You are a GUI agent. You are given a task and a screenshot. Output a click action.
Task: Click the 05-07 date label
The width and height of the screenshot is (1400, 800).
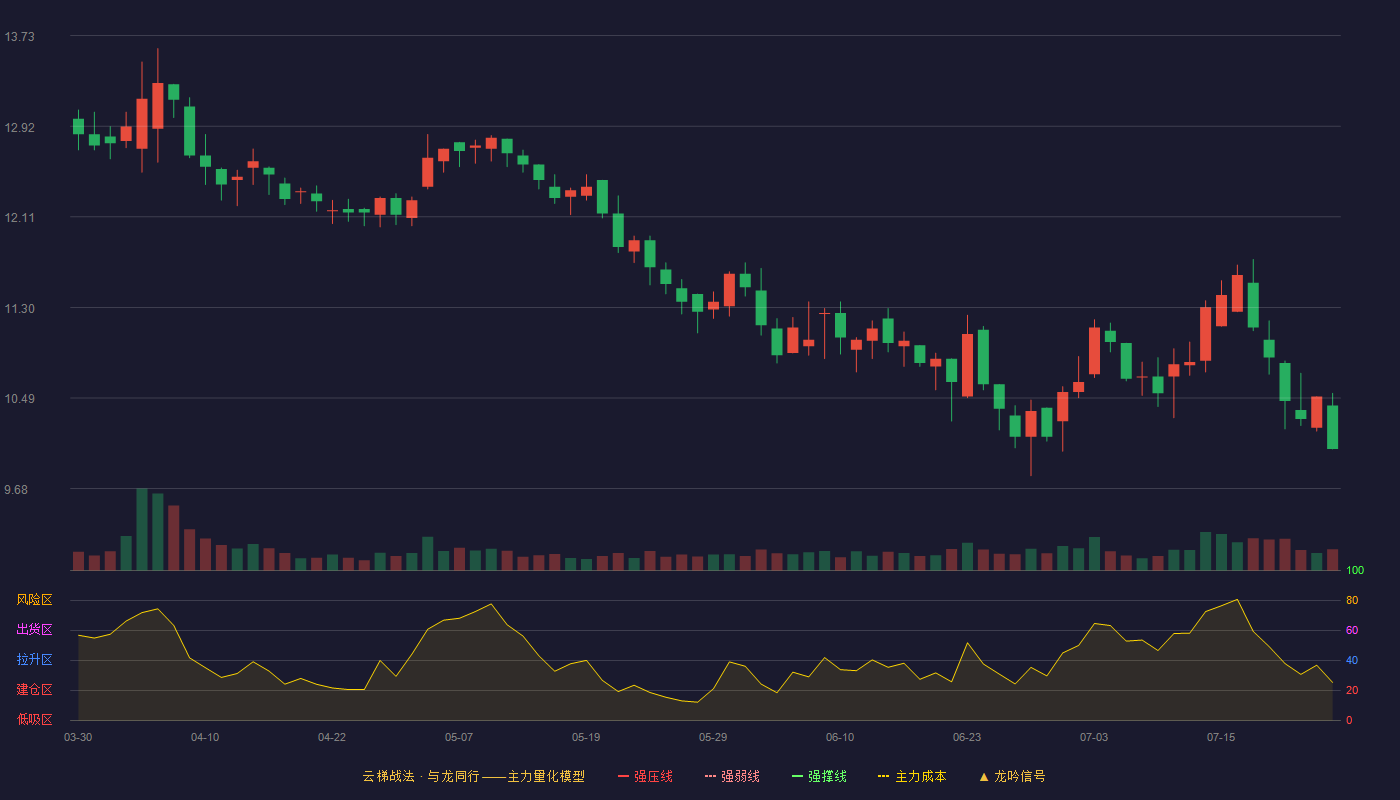tap(459, 737)
